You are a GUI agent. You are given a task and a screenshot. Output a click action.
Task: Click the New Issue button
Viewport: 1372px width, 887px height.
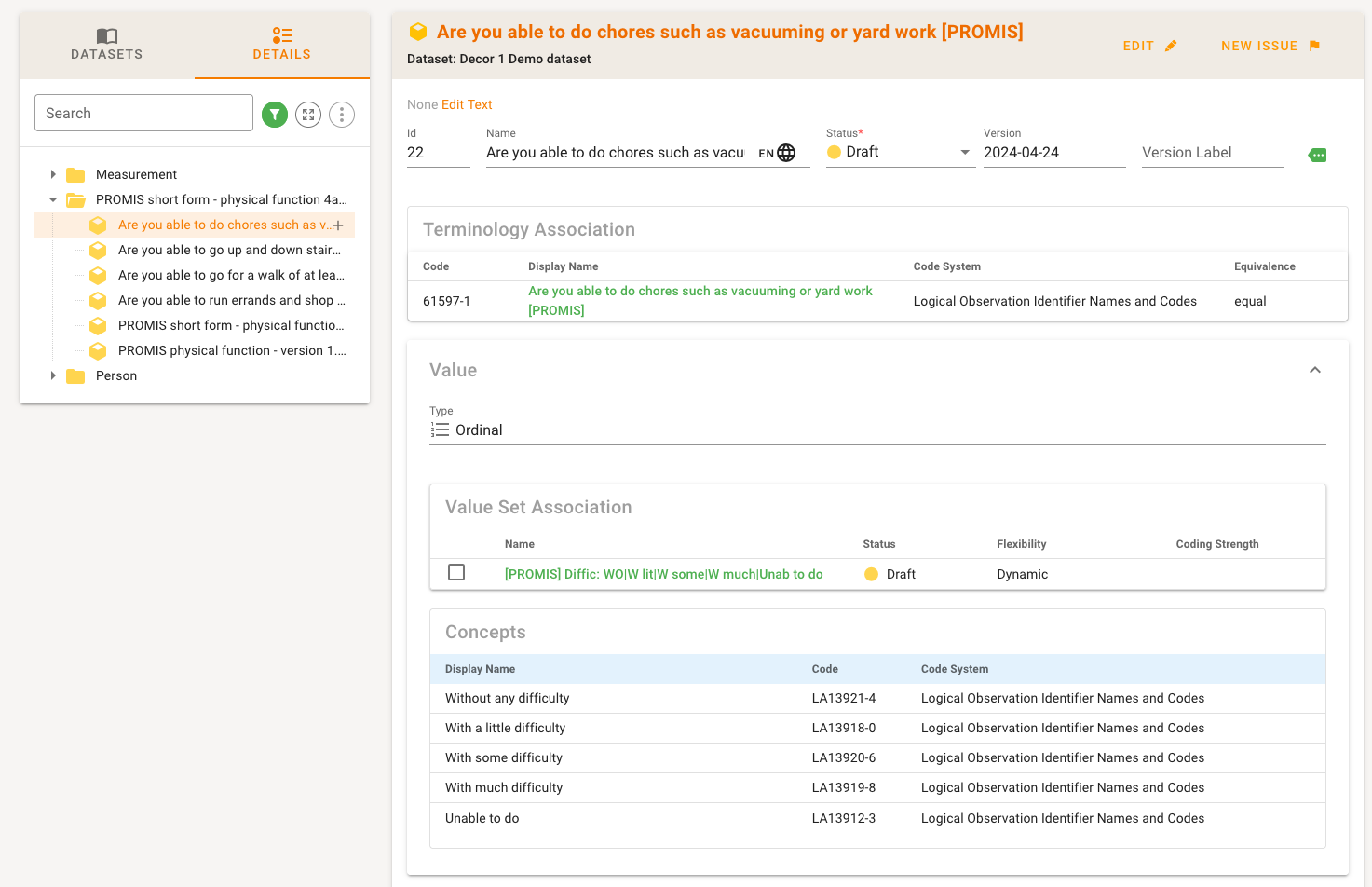(x=1270, y=46)
